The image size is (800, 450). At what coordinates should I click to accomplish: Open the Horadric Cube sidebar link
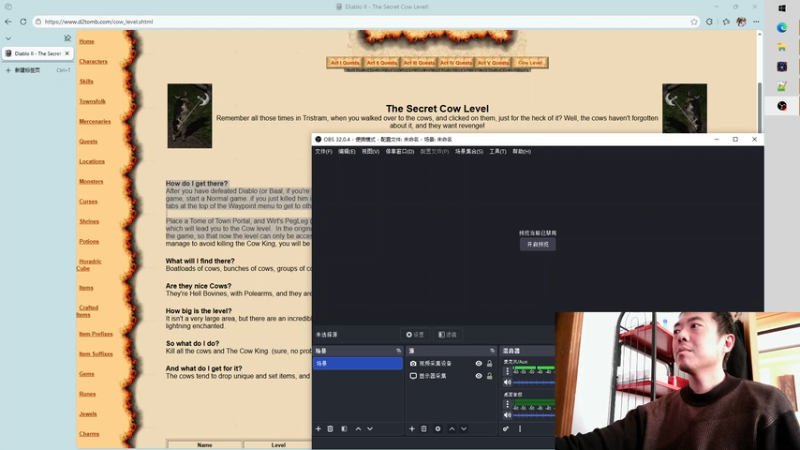tap(89, 265)
